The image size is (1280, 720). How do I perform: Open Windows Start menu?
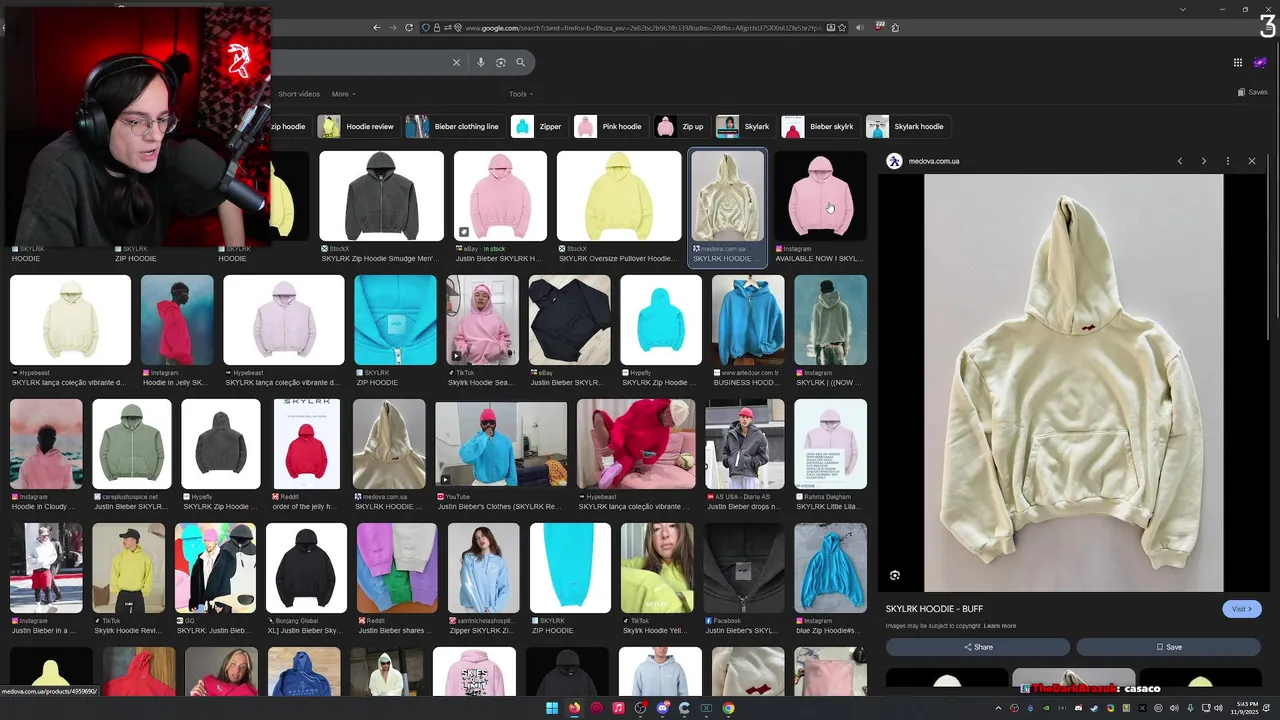[x=552, y=708]
